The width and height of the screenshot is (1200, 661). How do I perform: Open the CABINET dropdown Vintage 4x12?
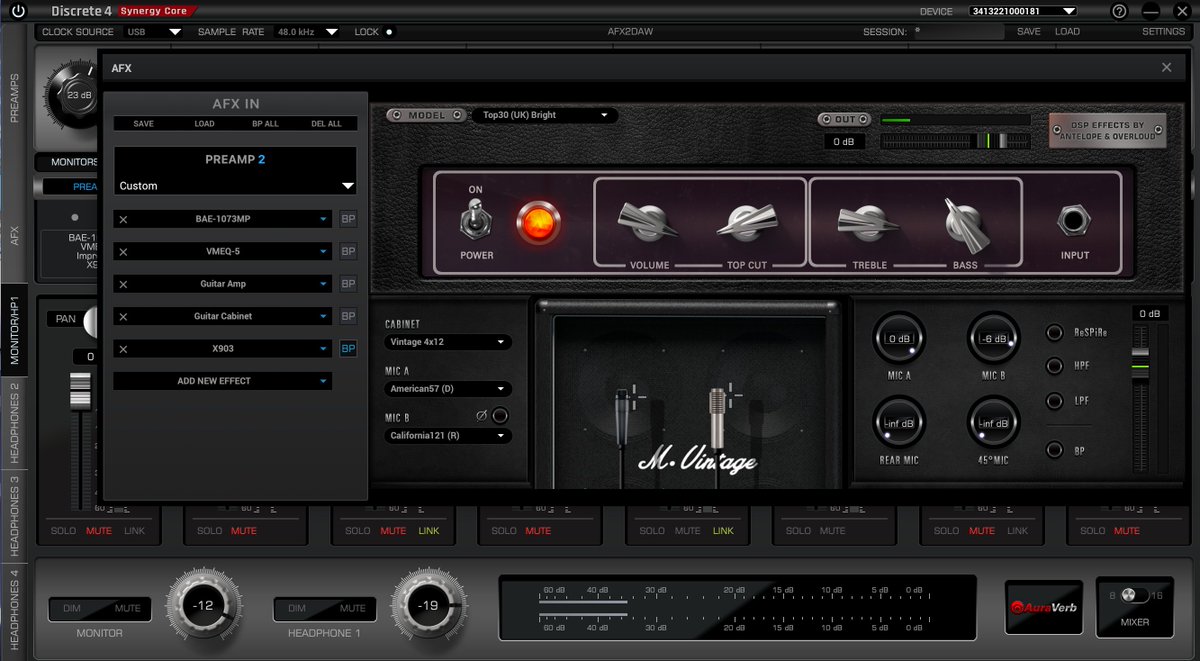coord(448,342)
